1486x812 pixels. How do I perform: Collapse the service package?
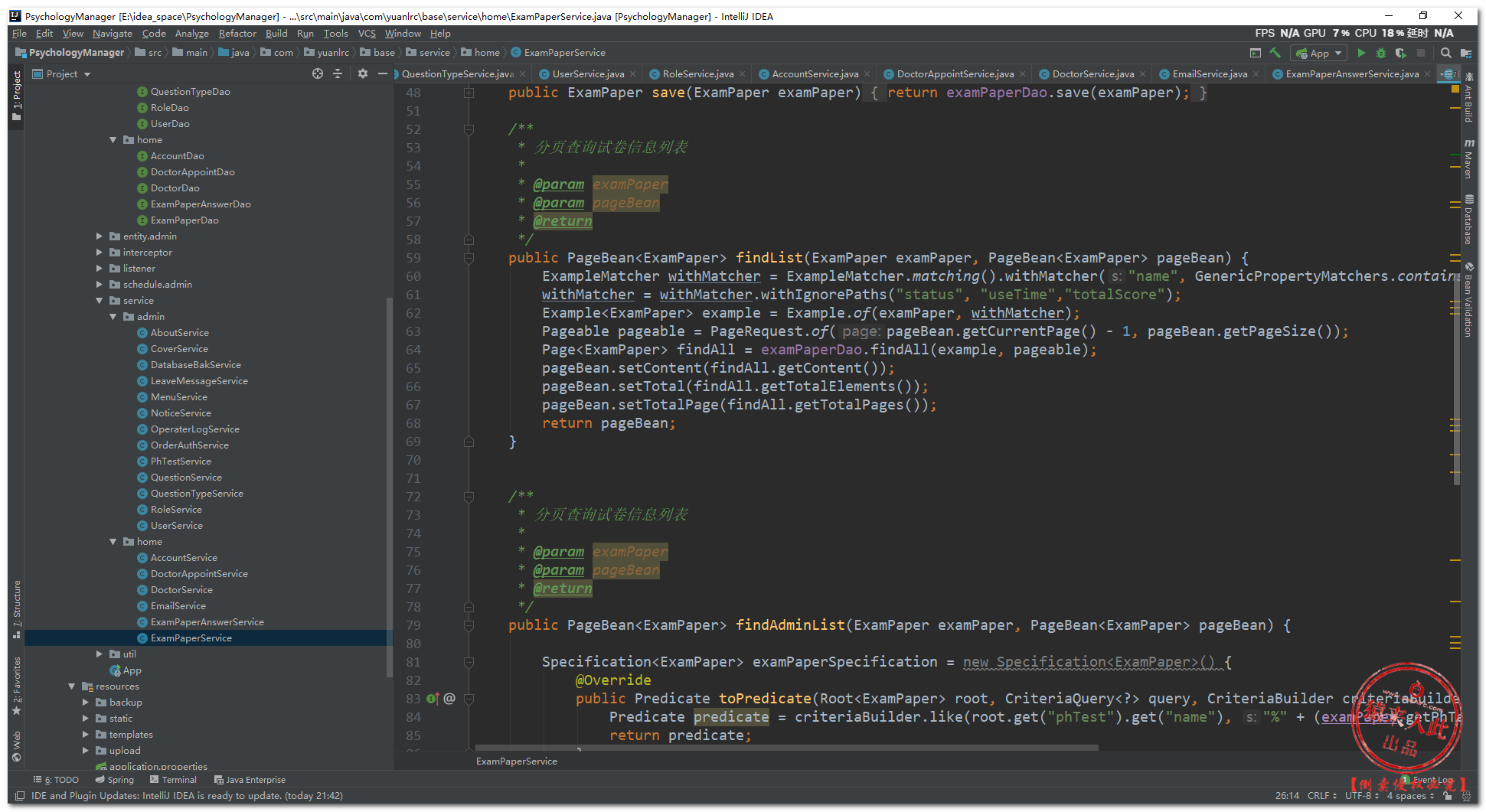100,301
